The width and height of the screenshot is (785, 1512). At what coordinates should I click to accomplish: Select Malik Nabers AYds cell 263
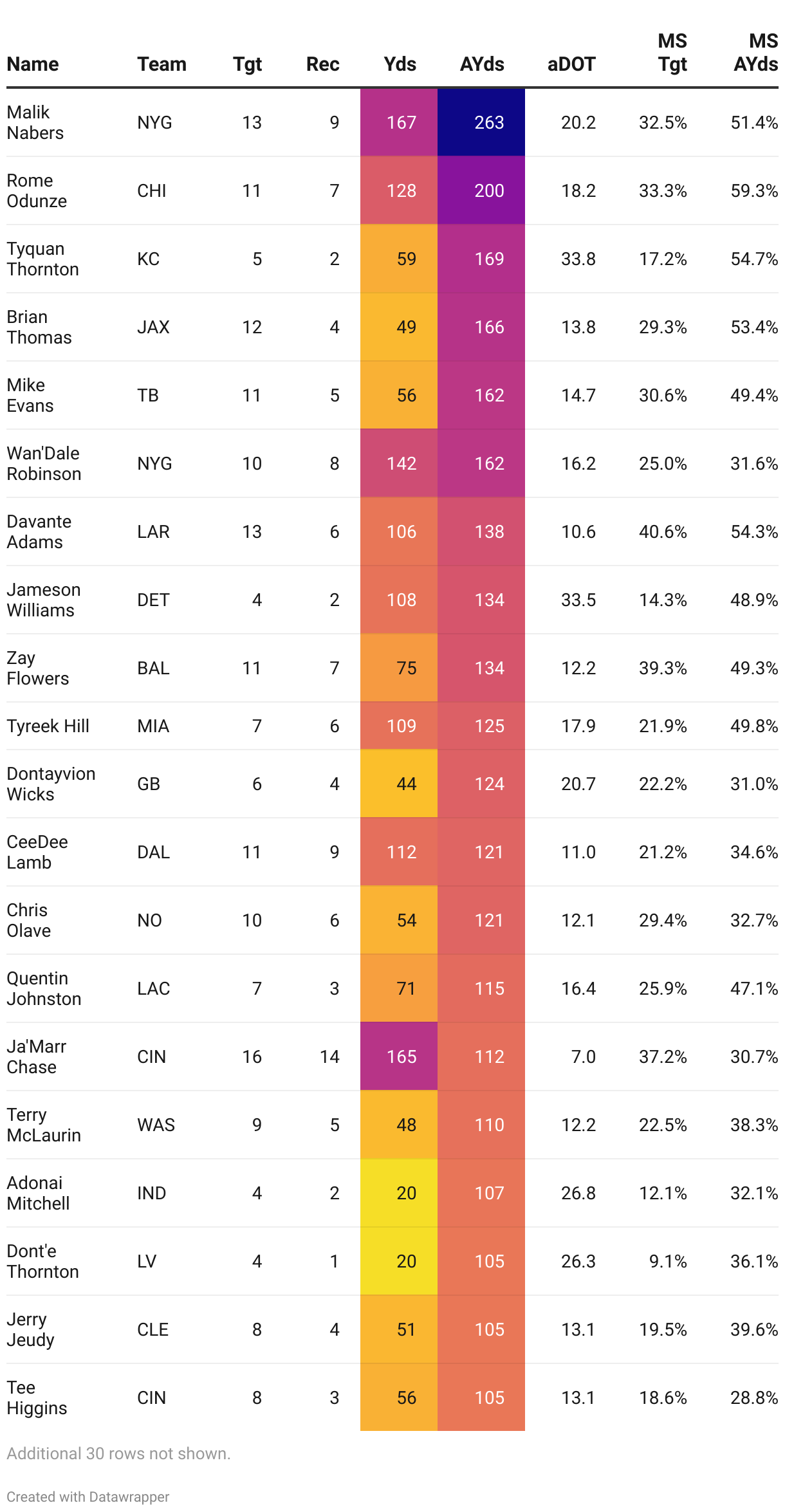click(481, 122)
